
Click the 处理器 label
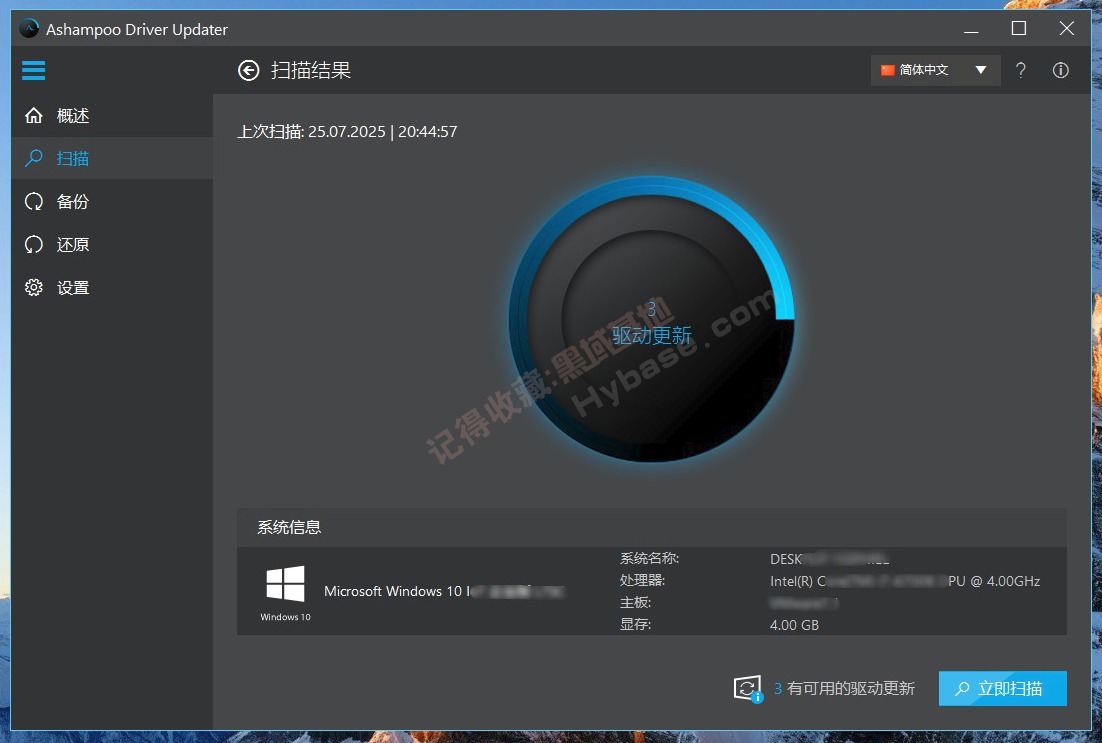pos(642,581)
